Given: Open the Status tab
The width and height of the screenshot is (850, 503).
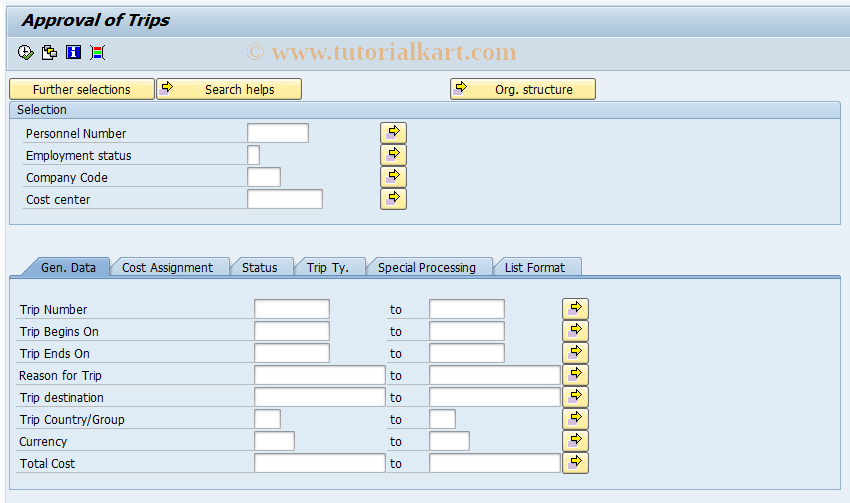Looking at the screenshot, I should [x=260, y=267].
